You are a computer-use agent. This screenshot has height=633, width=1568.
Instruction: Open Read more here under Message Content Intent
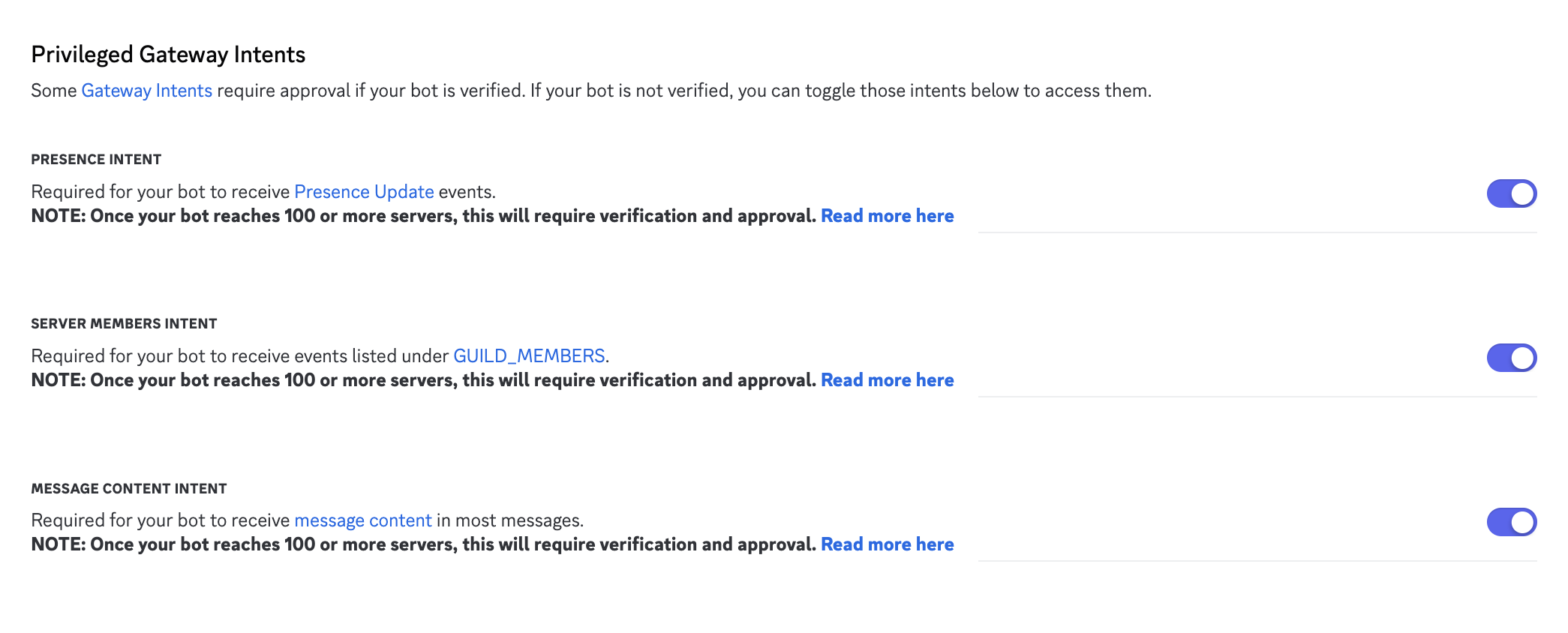coord(887,544)
